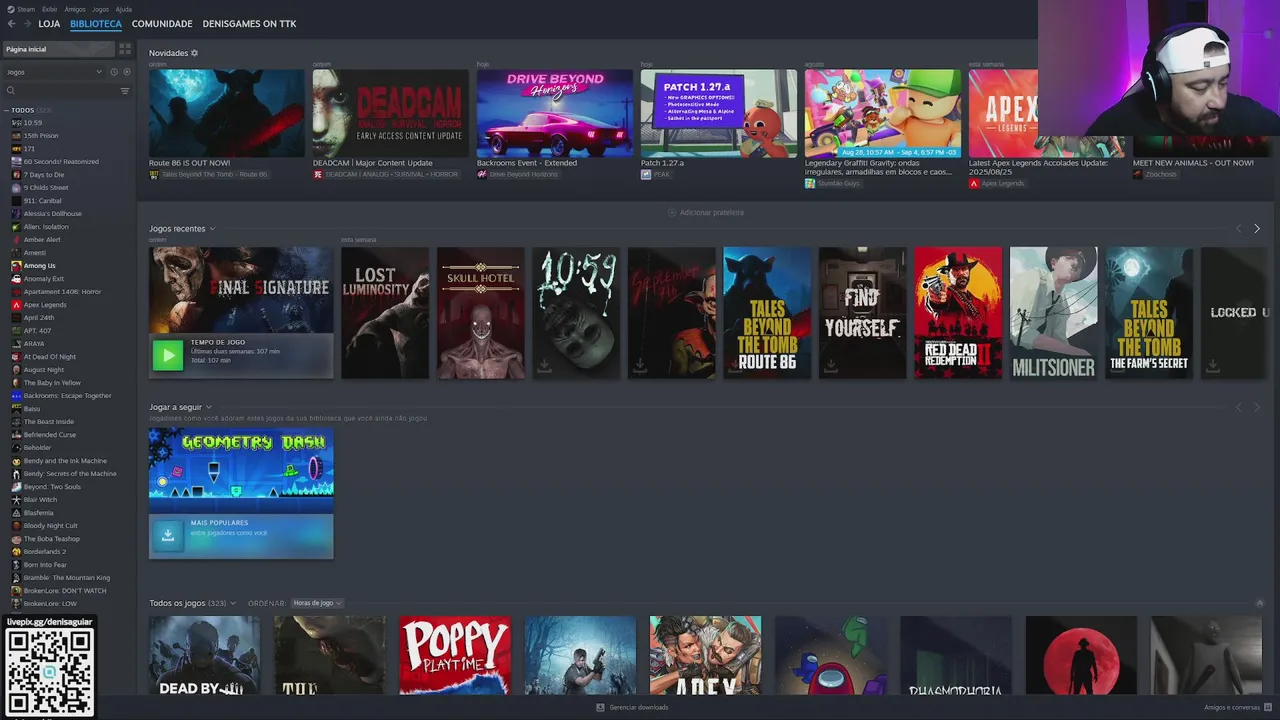Open Poppy Playtime cover
Image resolution: width=1280 pixels, height=720 pixels.
(455, 655)
